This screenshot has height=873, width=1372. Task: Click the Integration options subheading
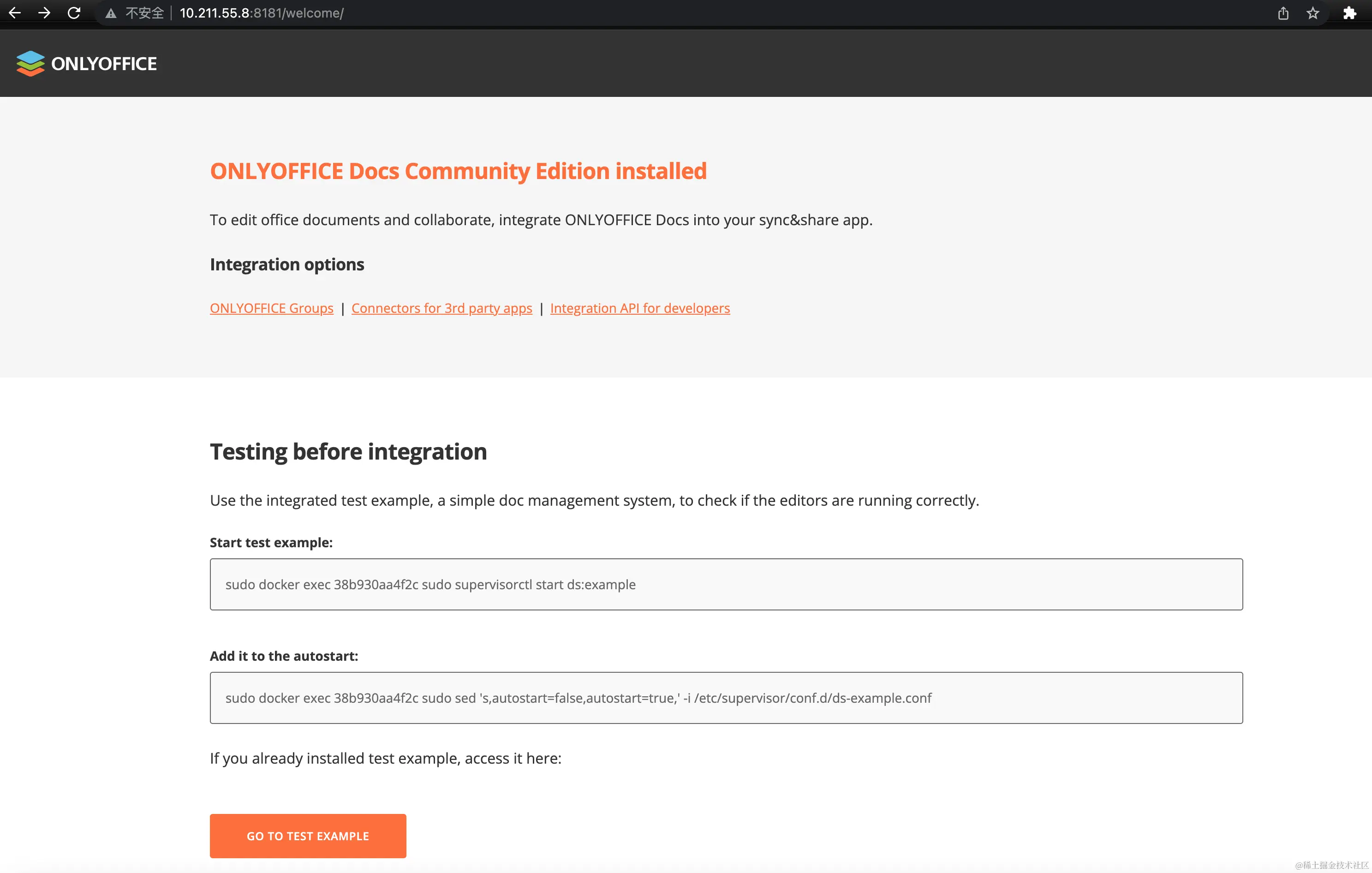(286, 264)
